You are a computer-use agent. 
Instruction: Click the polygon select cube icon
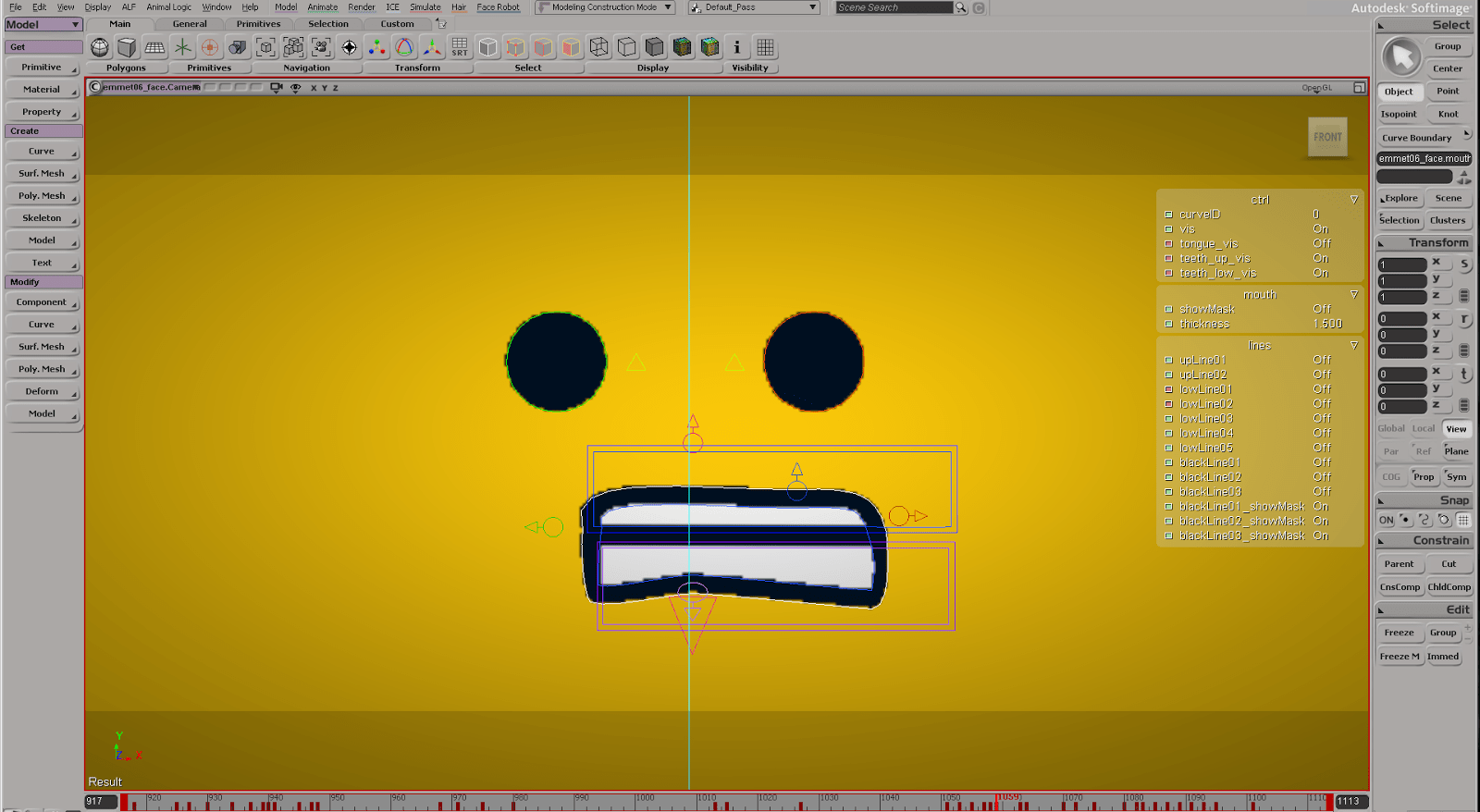tap(571, 47)
